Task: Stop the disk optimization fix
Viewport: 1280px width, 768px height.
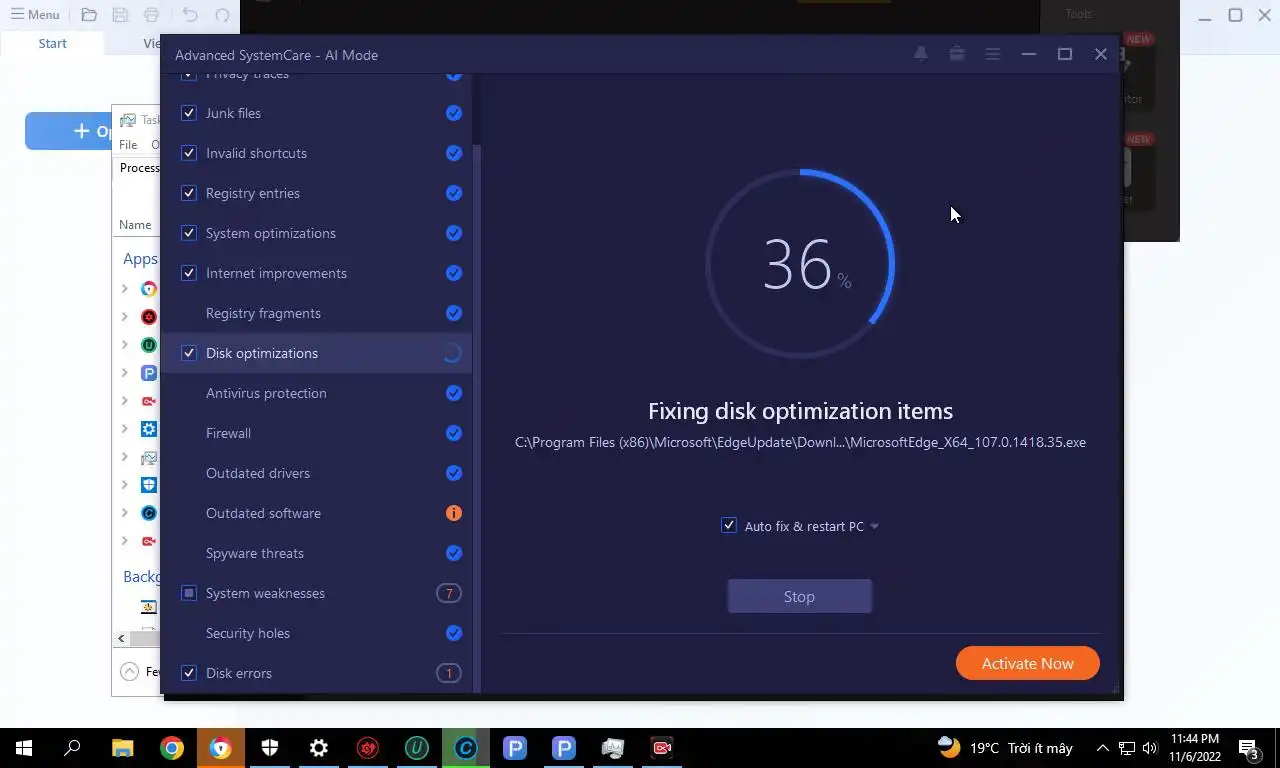Action: coord(799,596)
